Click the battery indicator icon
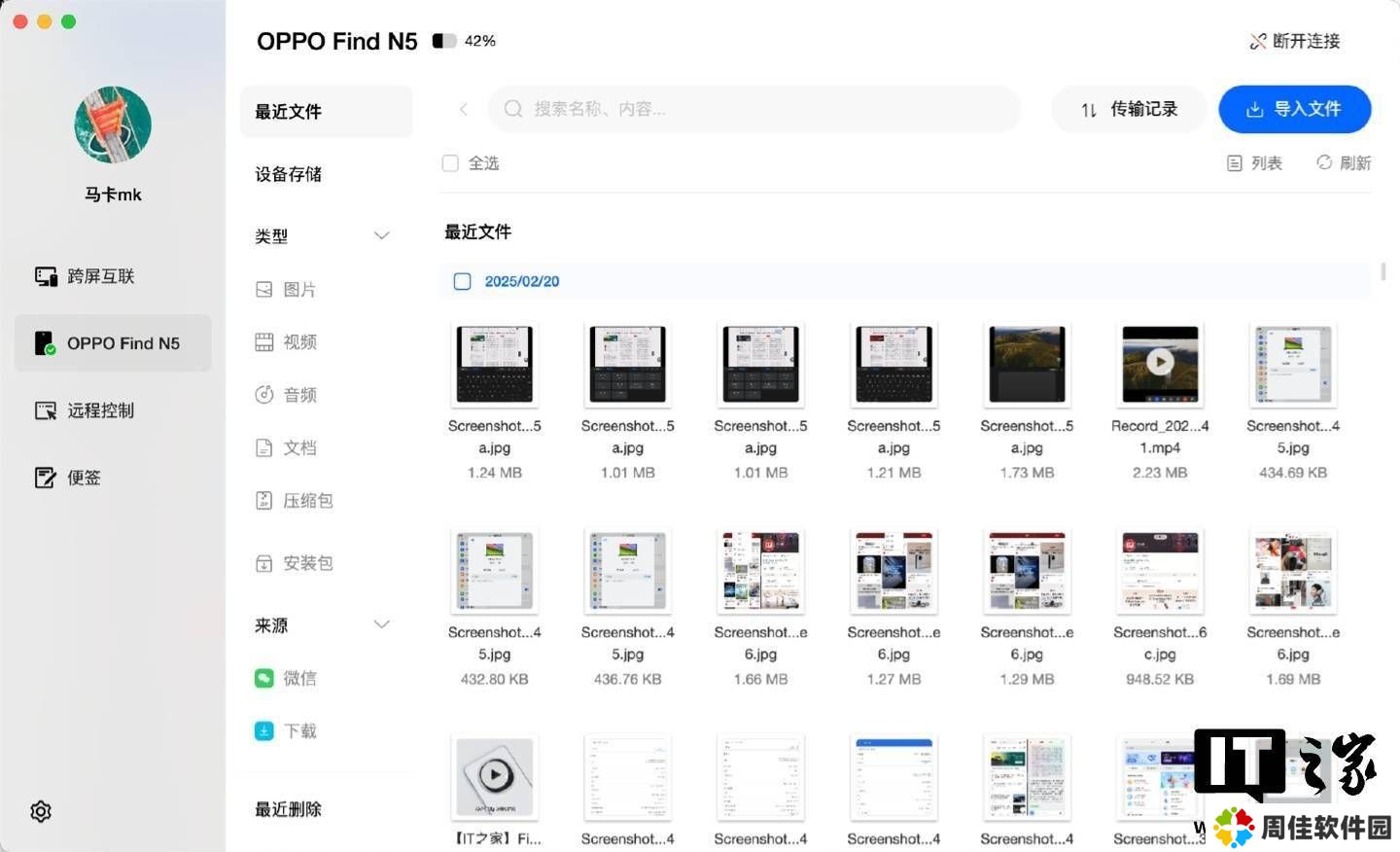 444,41
